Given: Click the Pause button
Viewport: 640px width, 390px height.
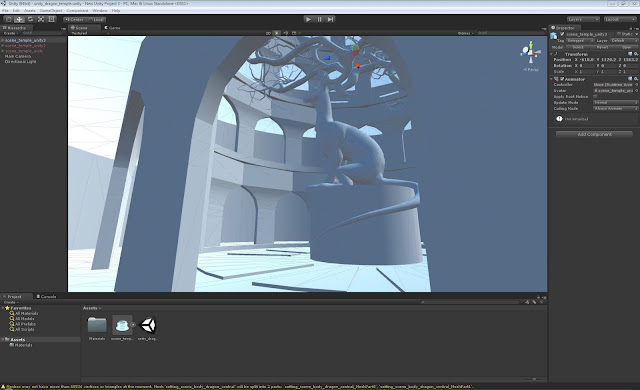Looking at the screenshot, I should tap(320, 19).
